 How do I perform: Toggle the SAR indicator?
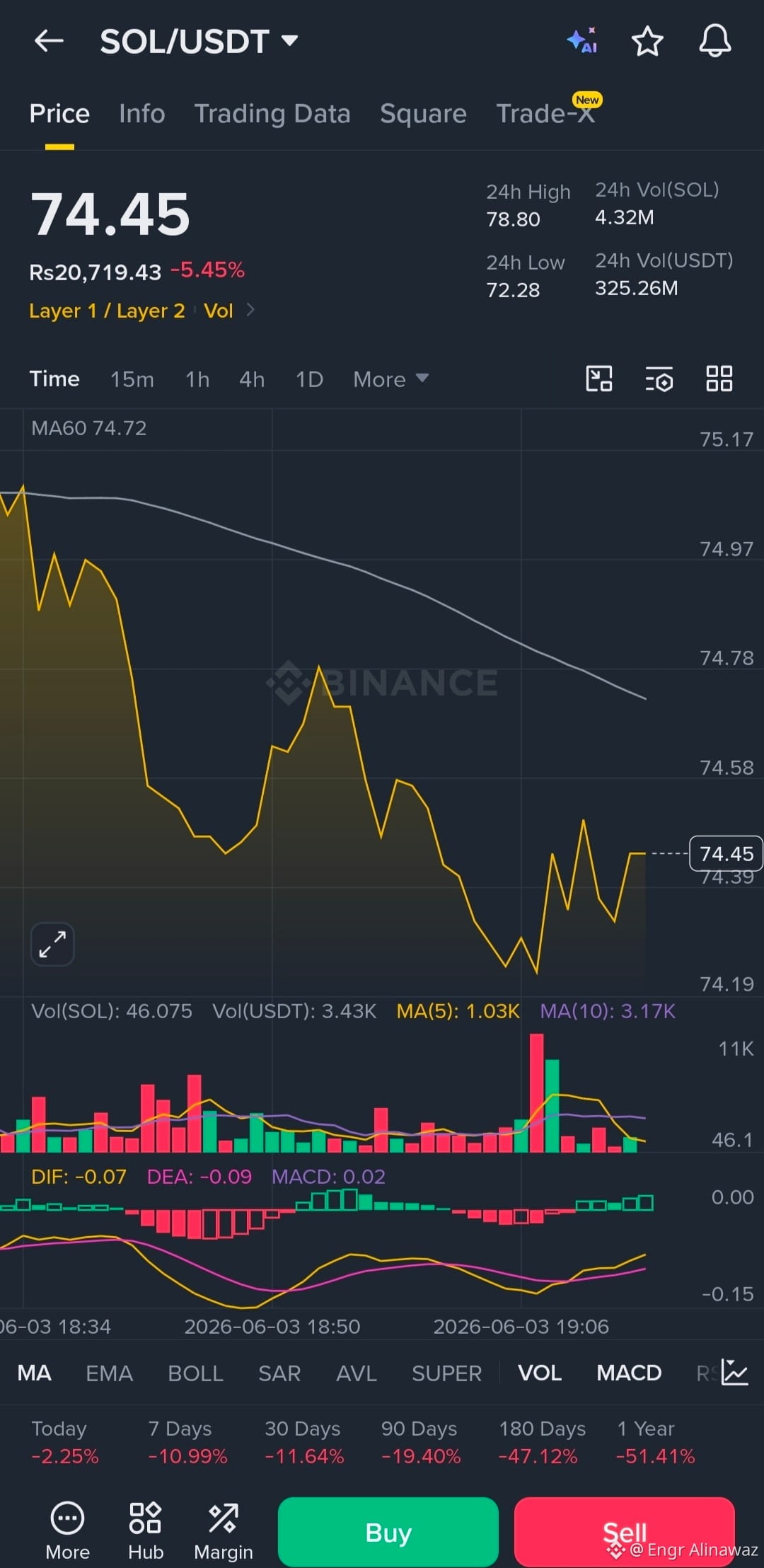tap(279, 1373)
